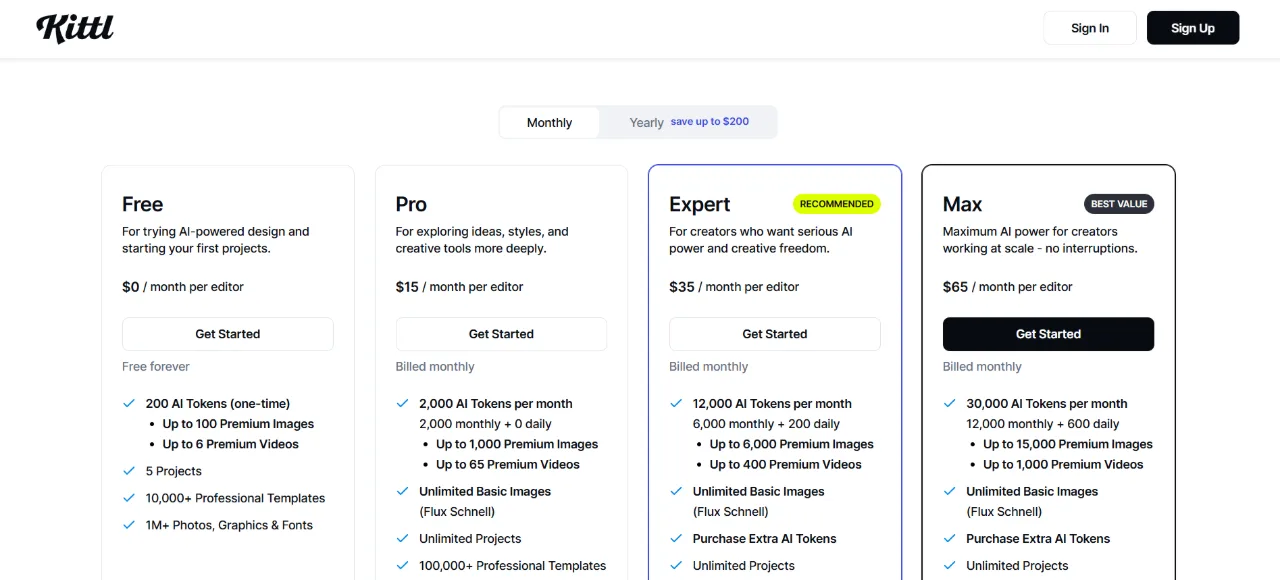This screenshot has height=580, width=1280.
Task: Open the Sign In page
Action: coord(1090,28)
